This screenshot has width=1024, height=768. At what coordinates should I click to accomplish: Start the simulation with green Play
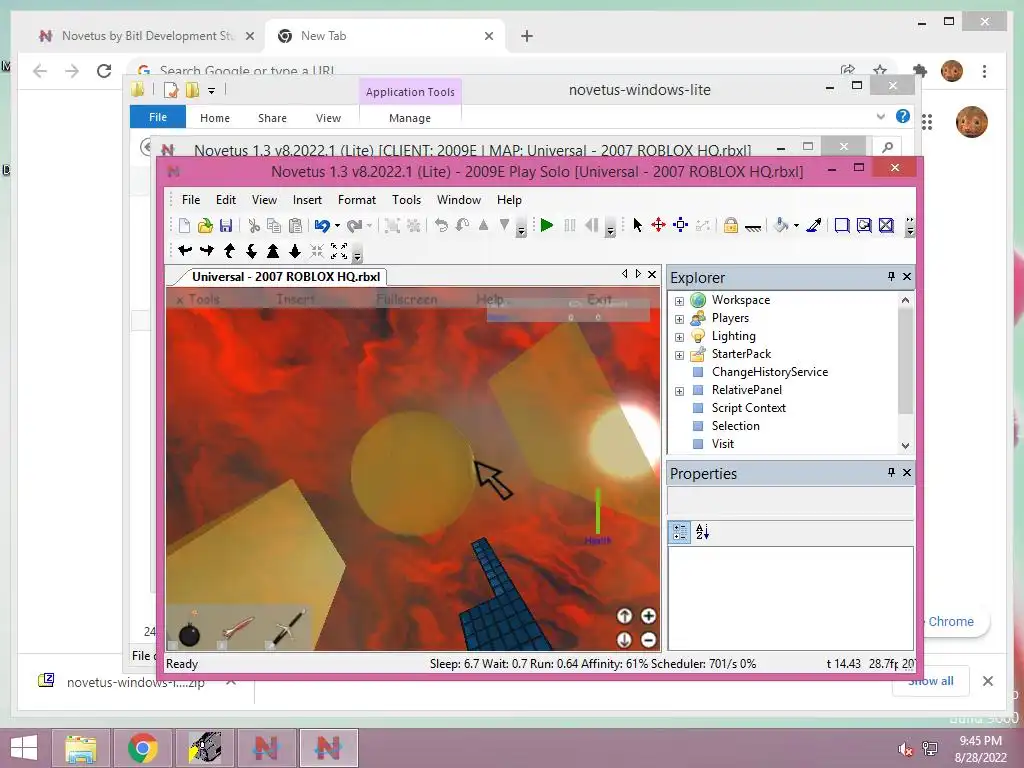pos(547,225)
